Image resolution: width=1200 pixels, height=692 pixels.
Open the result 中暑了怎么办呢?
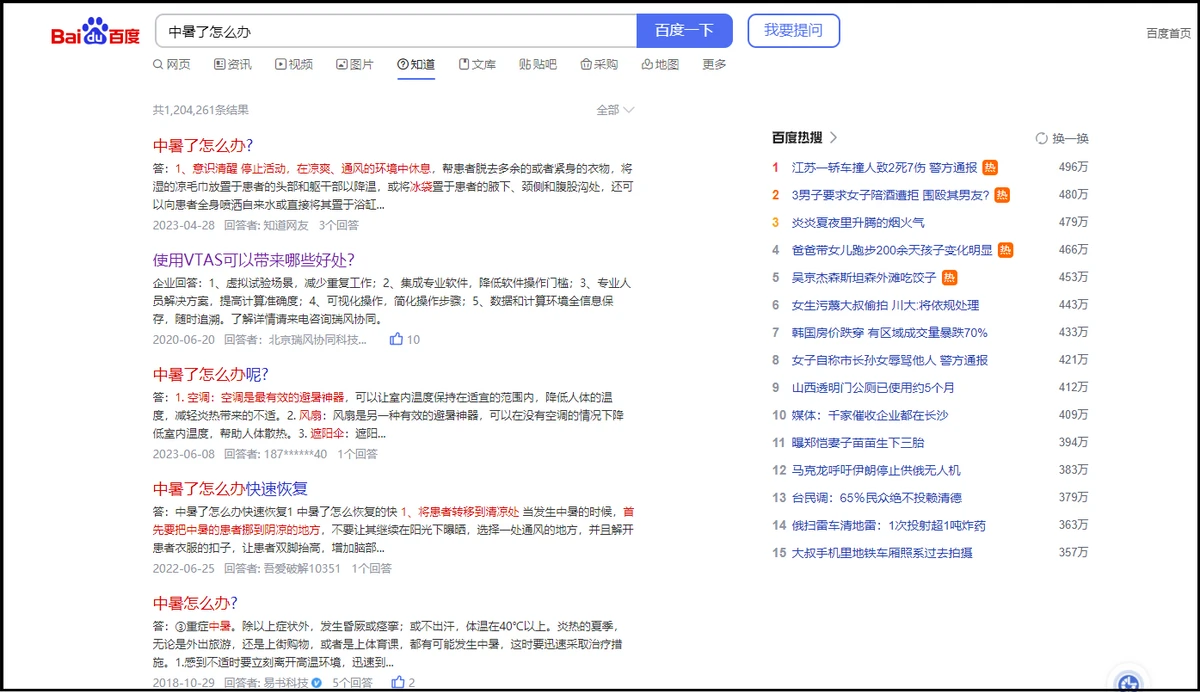click(211, 375)
